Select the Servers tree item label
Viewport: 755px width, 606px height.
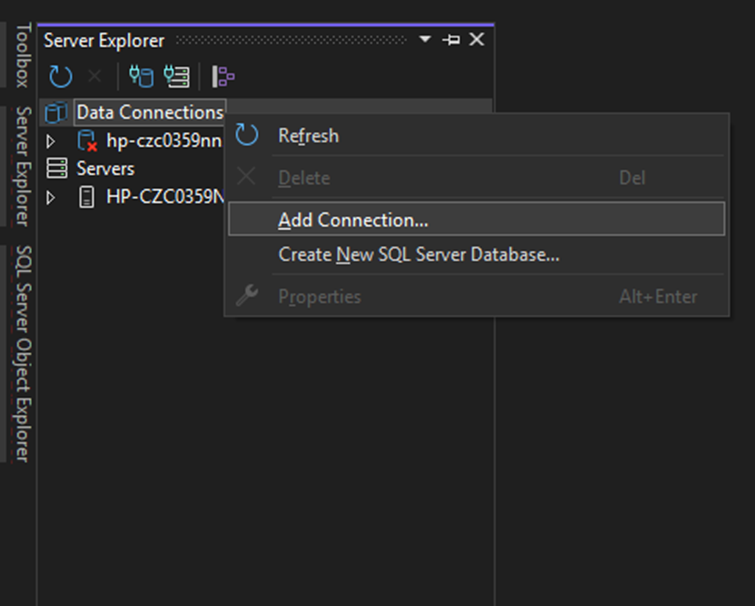[105, 169]
